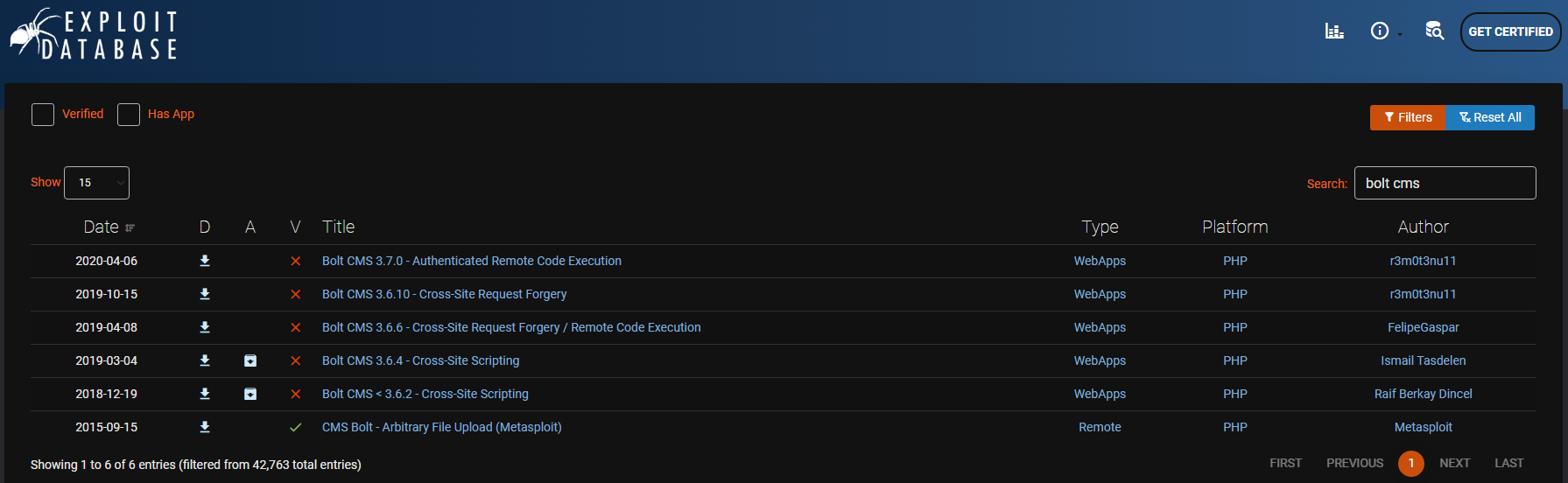Open Bolt CMS < 3.6.2 Cross-Site Scripting
Image resolution: width=1568 pixels, height=483 pixels.
tap(425, 394)
